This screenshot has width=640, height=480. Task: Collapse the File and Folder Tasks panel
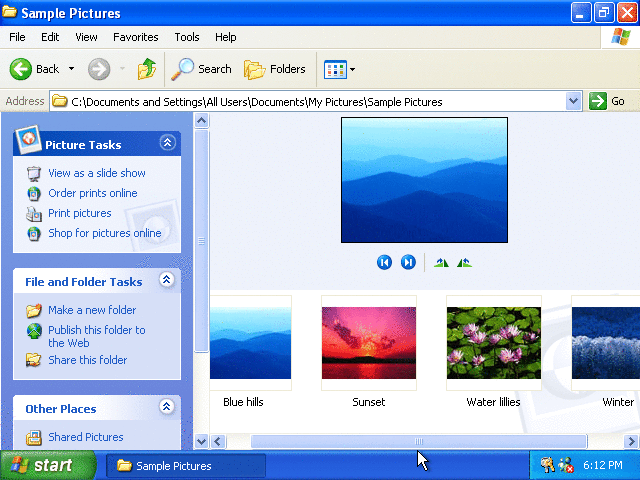[167, 280]
